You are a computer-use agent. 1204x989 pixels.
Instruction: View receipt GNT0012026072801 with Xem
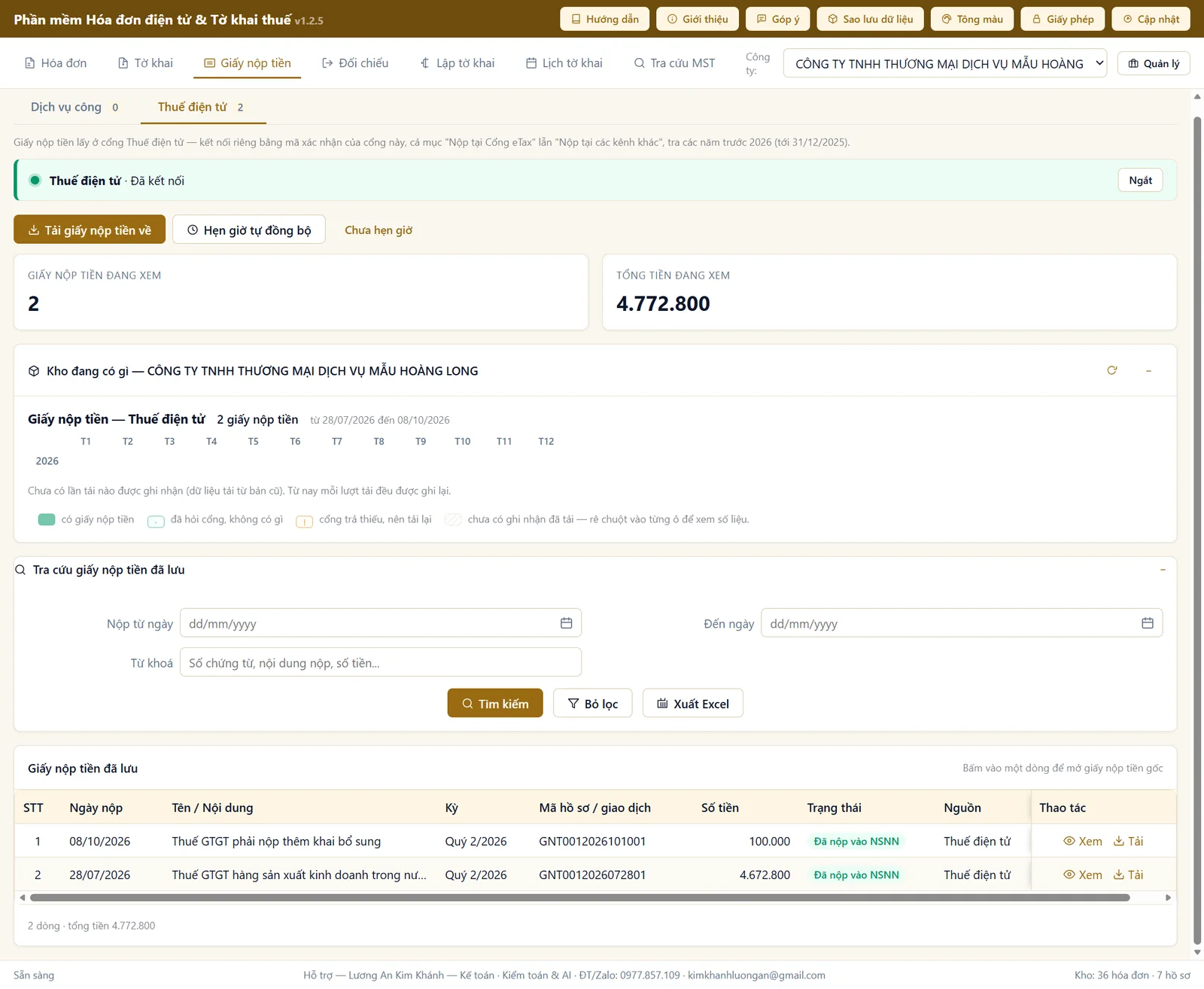click(x=1083, y=875)
